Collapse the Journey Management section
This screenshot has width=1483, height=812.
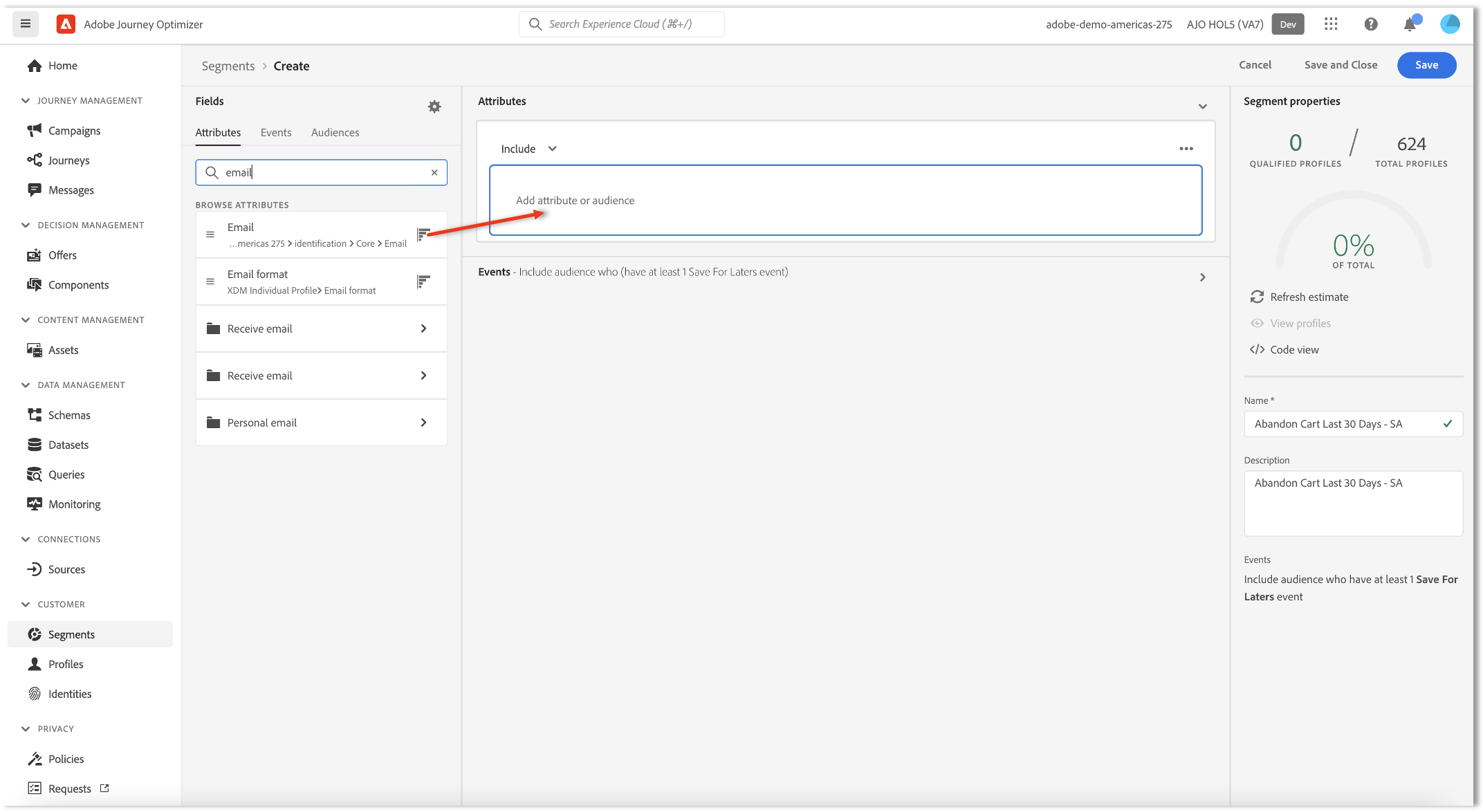26,101
